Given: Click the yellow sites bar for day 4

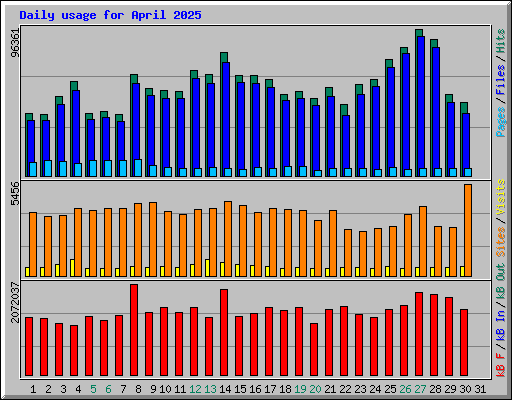Looking at the screenshot, I should coord(72,268).
